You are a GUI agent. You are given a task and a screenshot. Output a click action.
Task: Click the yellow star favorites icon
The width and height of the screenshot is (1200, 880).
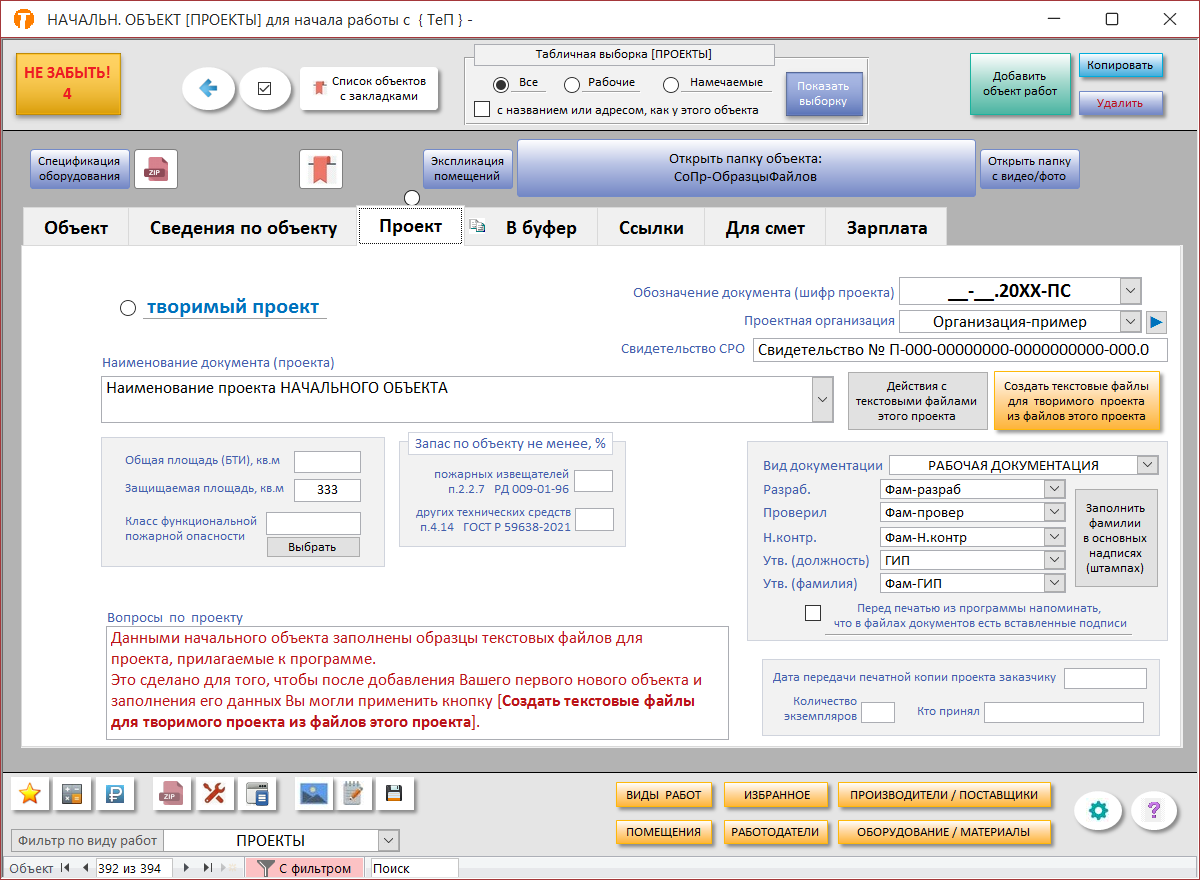pyautogui.click(x=30, y=794)
